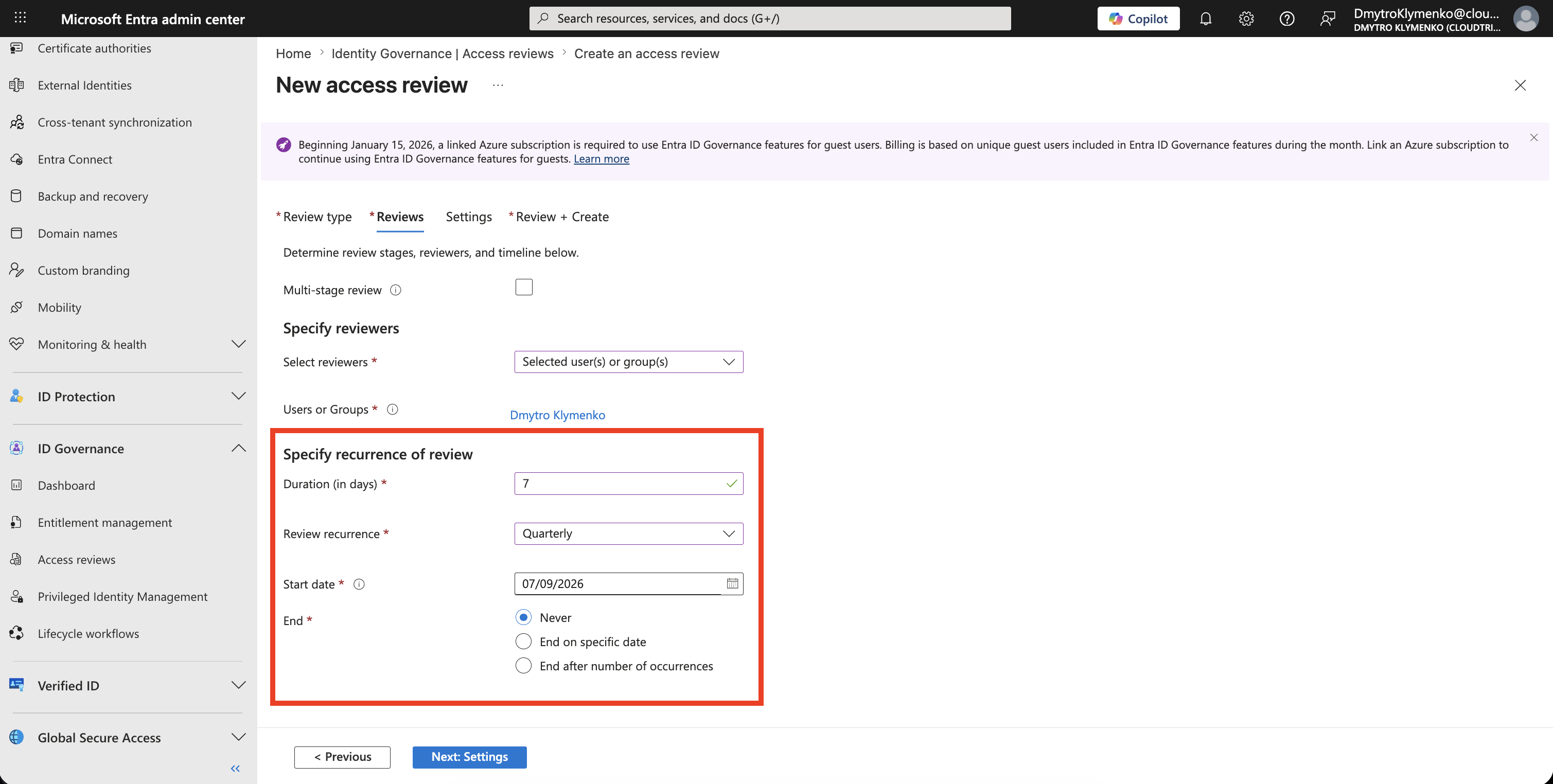The height and width of the screenshot is (784, 1553).
Task: Collapse the sidebar with double chevron
Action: tap(235, 769)
